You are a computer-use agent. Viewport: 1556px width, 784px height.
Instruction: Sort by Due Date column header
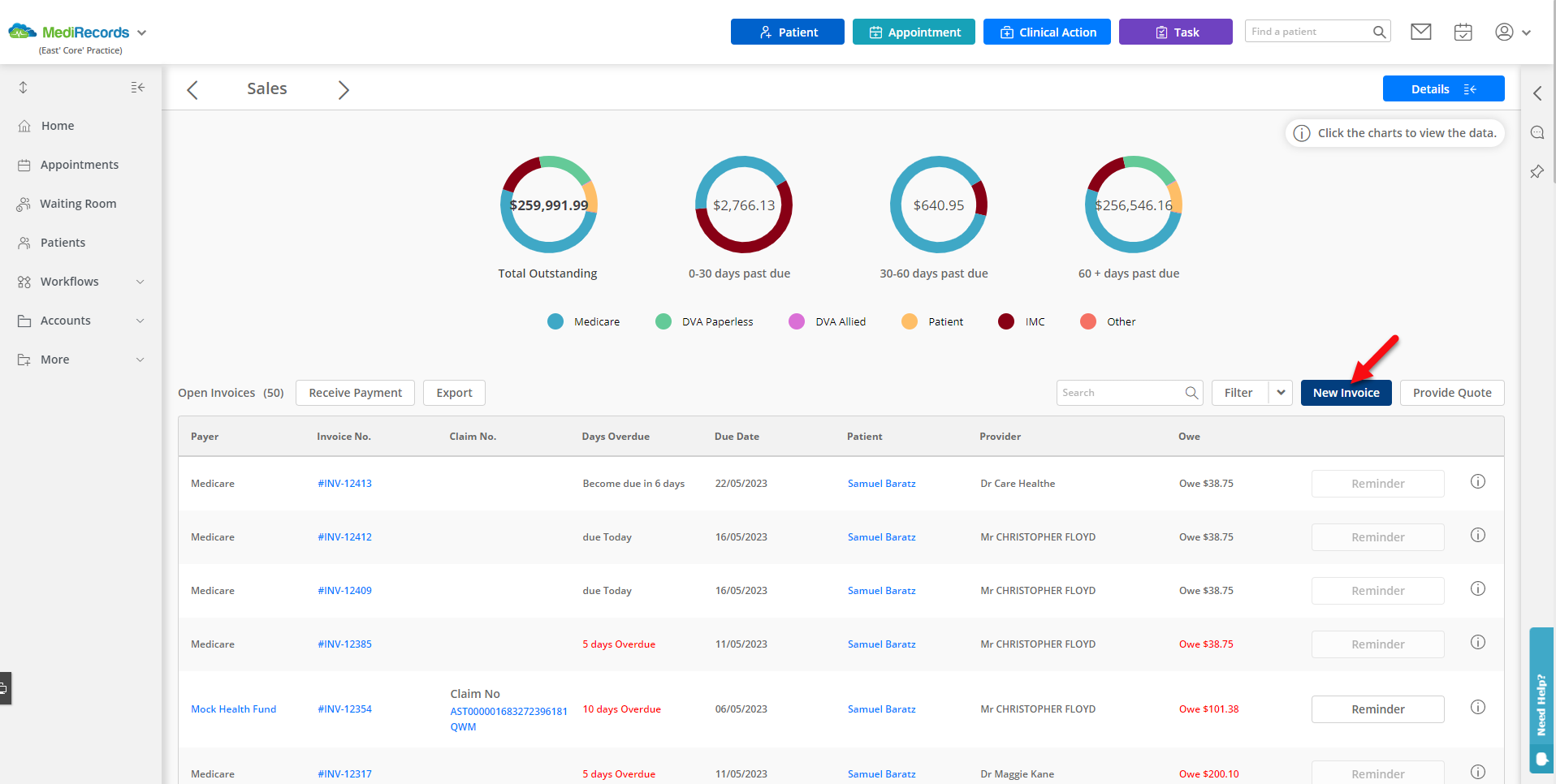(737, 437)
